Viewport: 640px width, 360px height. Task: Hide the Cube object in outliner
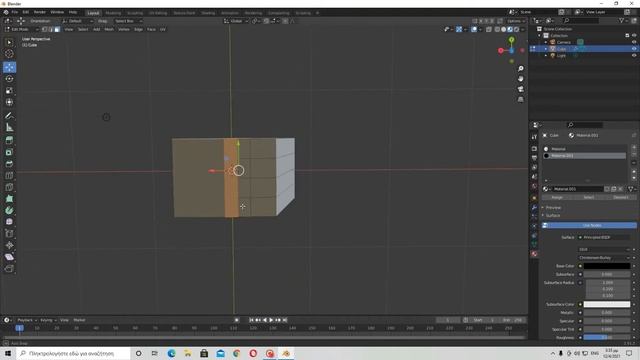(x=634, y=49)
